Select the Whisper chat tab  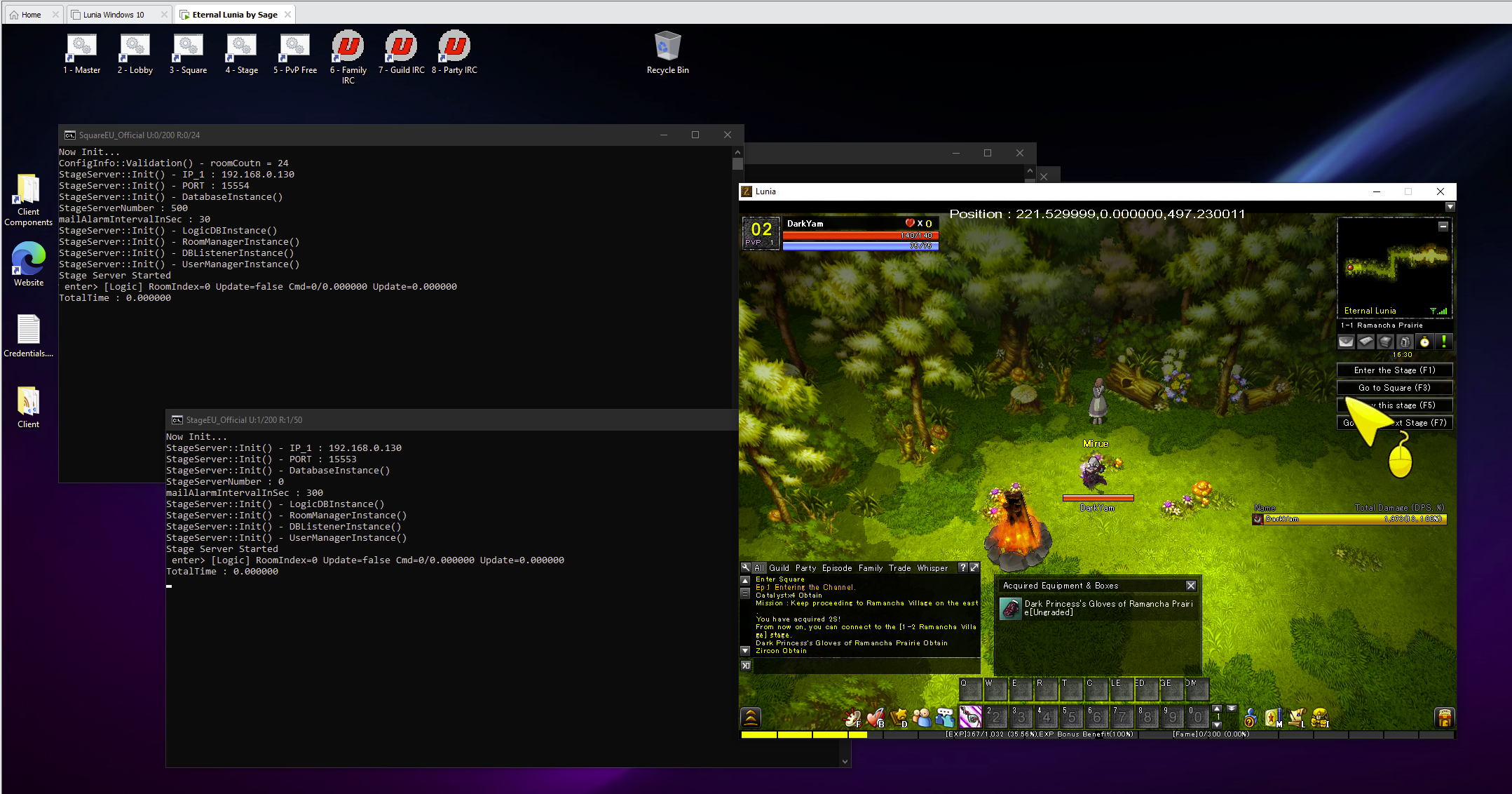pyautogui.click(x=932, y=568)
